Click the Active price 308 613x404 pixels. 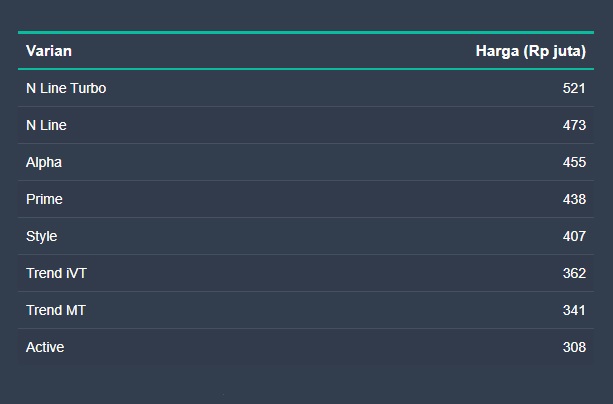point(574,347)
